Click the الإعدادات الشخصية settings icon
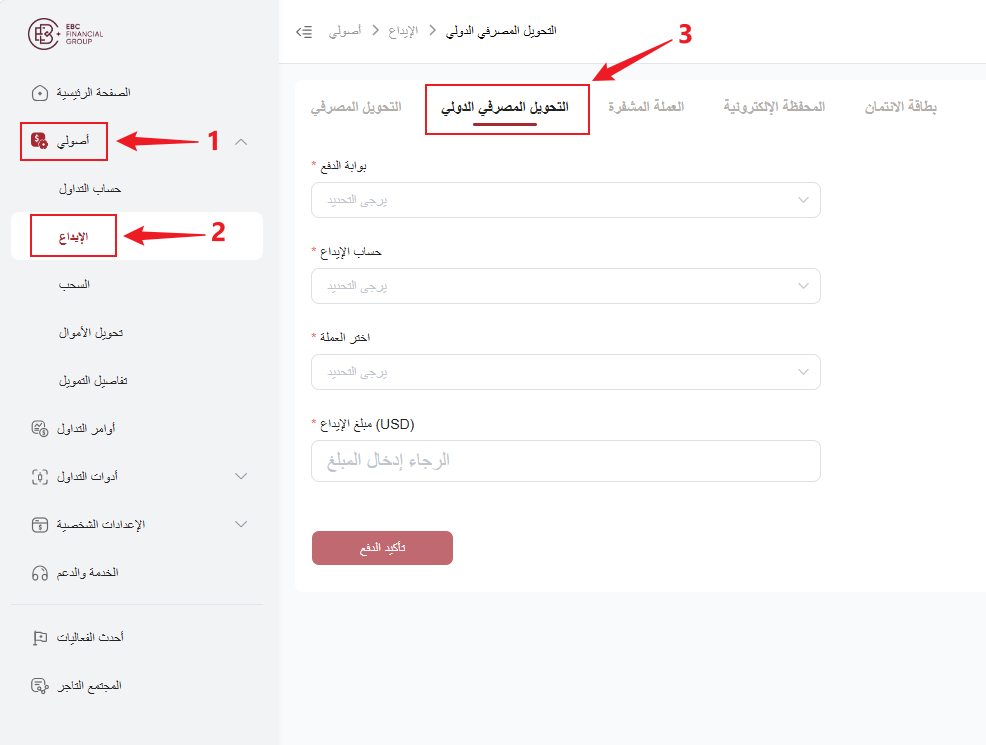The image size is (986, 745). click(40, 524)
